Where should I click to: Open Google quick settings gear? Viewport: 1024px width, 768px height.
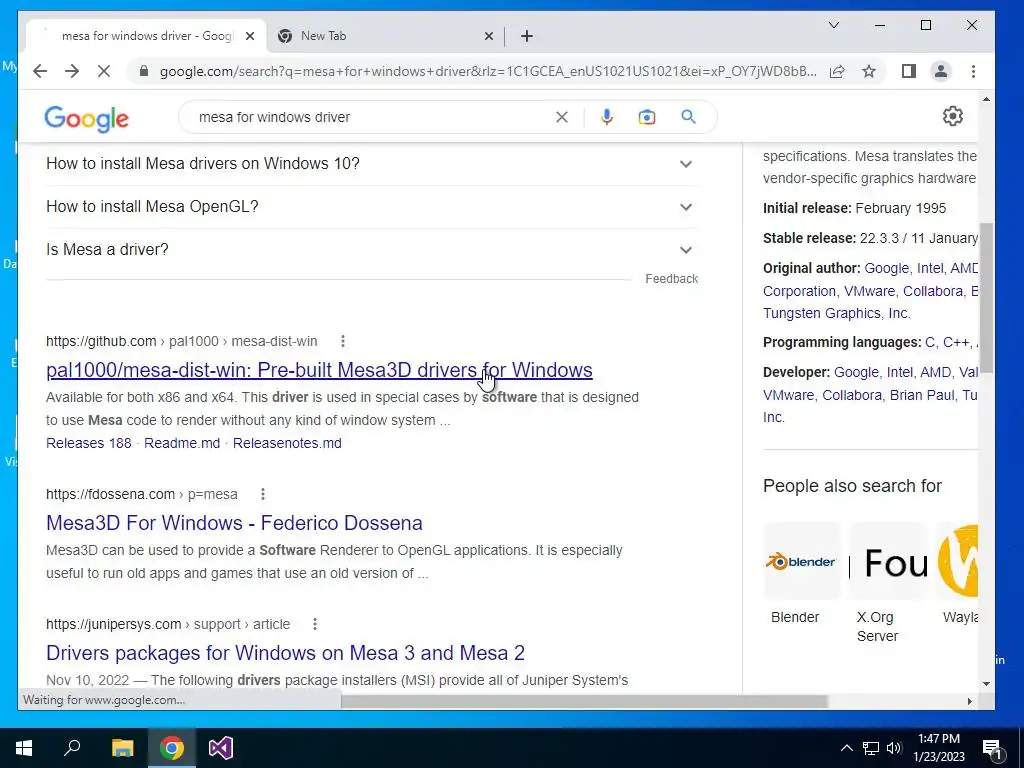[x=953, y=116]
